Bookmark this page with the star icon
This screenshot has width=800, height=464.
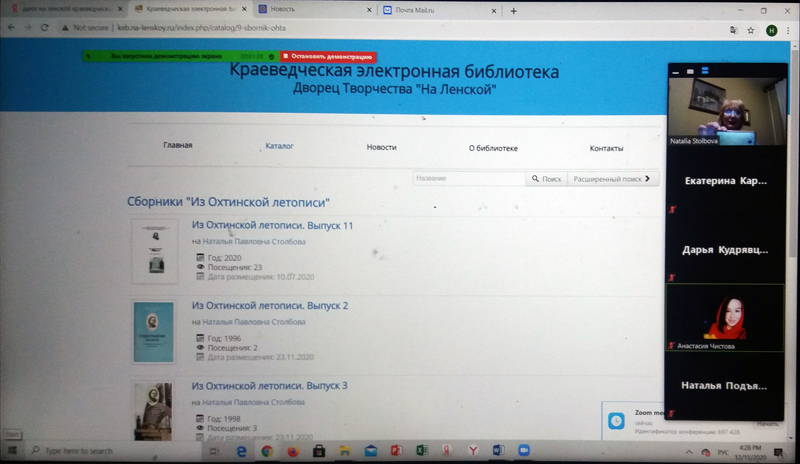[751, 31]
